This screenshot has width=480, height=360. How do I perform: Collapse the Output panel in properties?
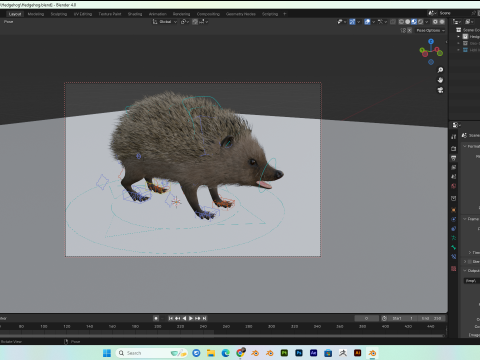465,270
